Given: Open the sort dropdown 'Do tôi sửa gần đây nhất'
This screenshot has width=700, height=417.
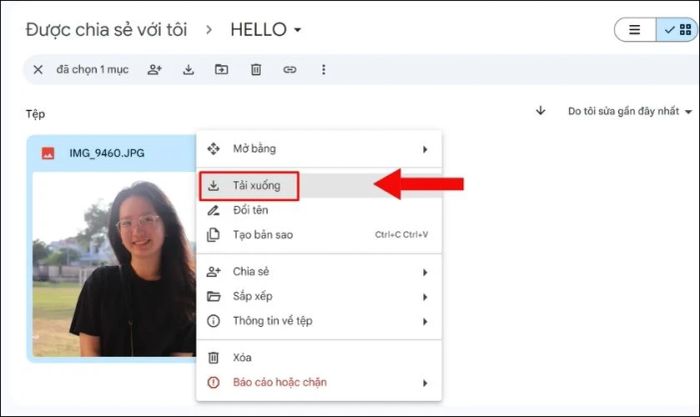Looking at the screenshot, I should click(x=629, y=111).
